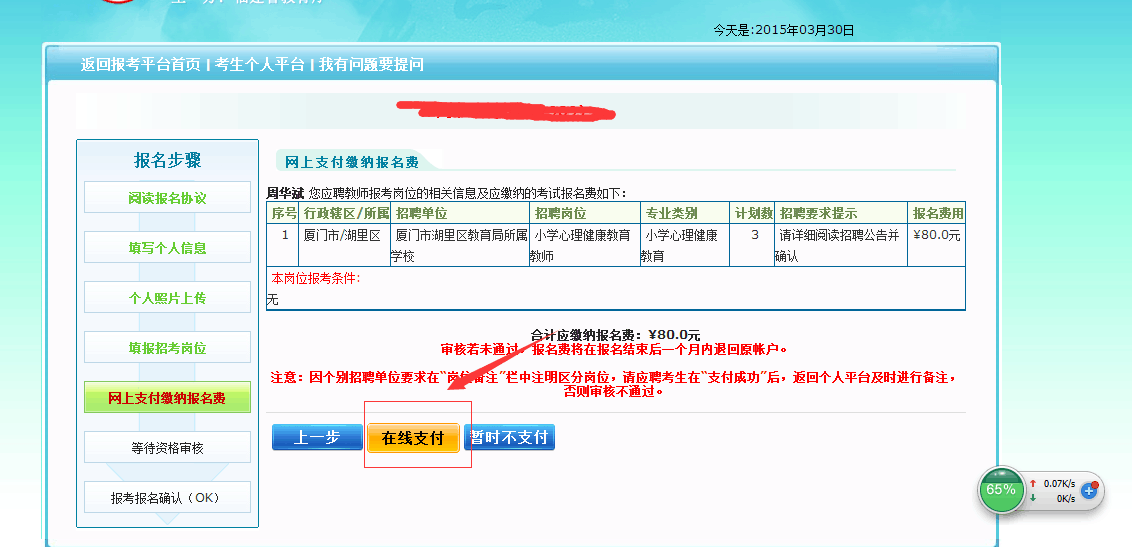Click the blue plus icon on speed widget
Screen dimensions: 1132x547
pos(1090,491)
